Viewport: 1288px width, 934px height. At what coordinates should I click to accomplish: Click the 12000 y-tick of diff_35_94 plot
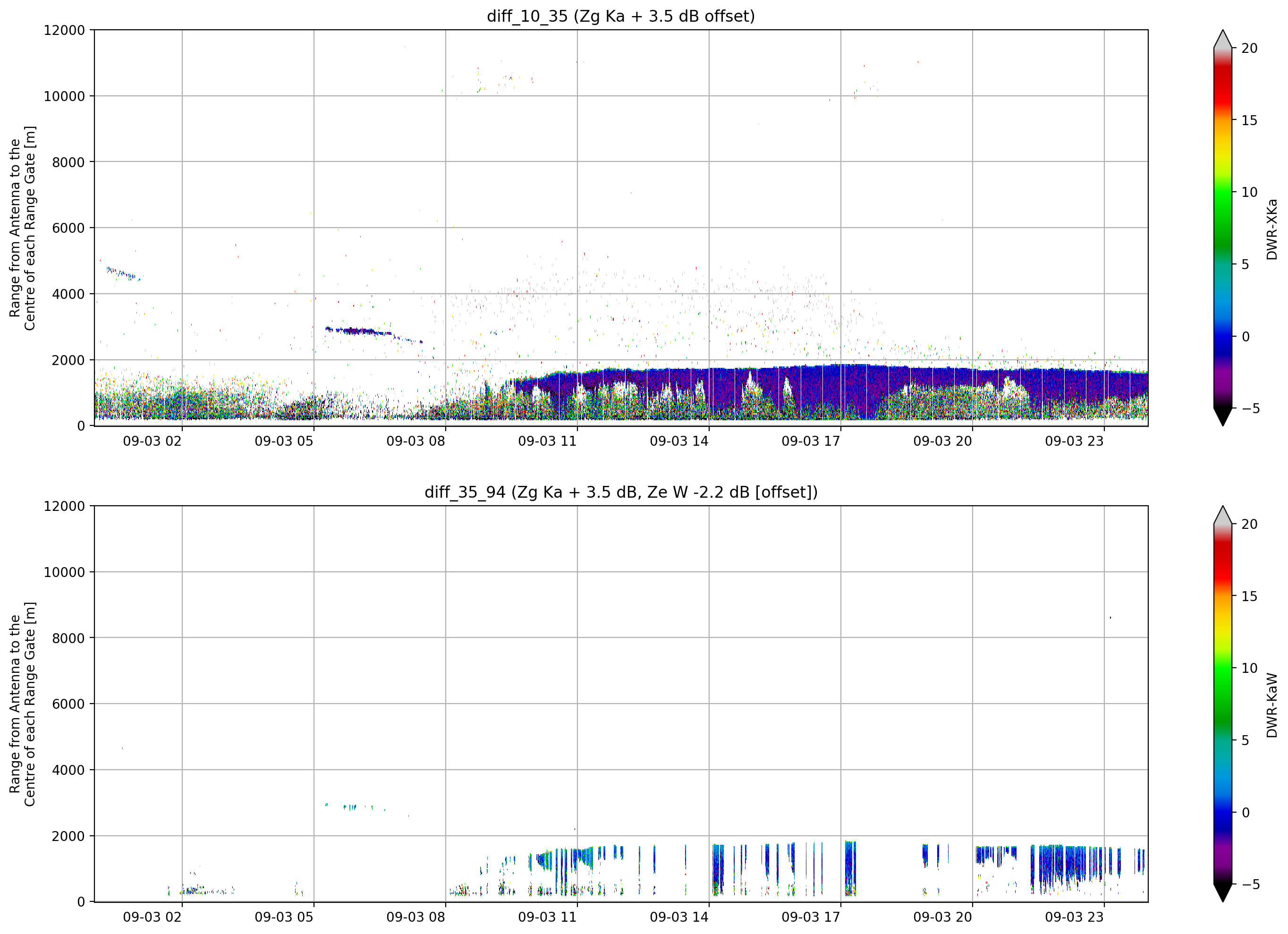pos(64,506)
